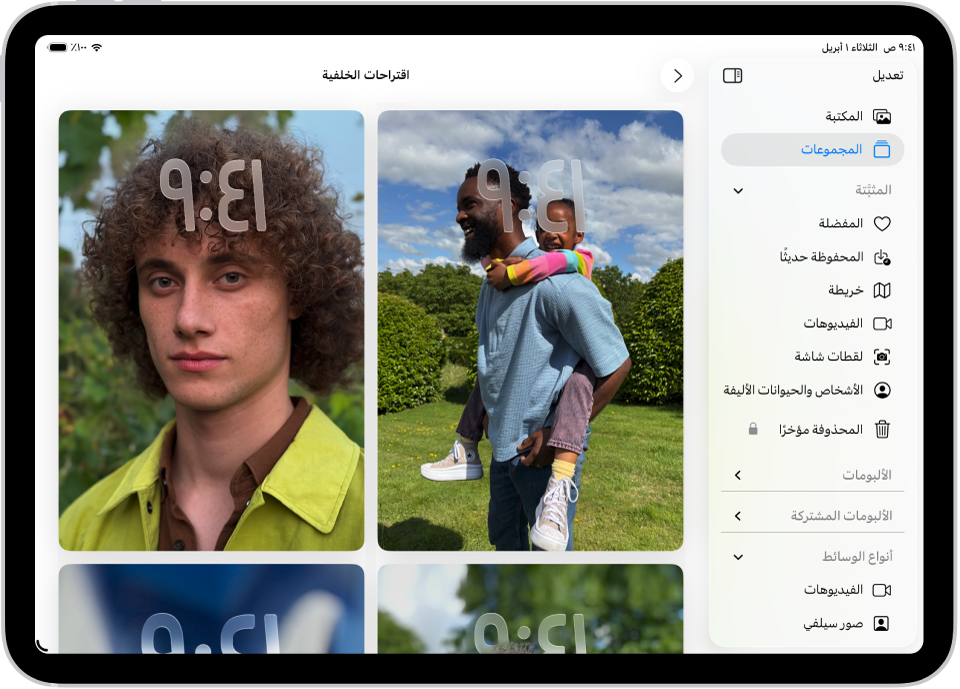This screenshot has width=960, height=689.
Task: Open الأشخاص والحيوانات الأليفة item
Action: pos(812,390)
